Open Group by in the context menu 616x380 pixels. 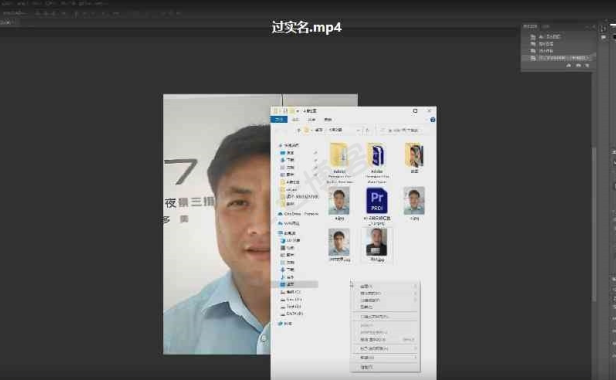(385, 300)
